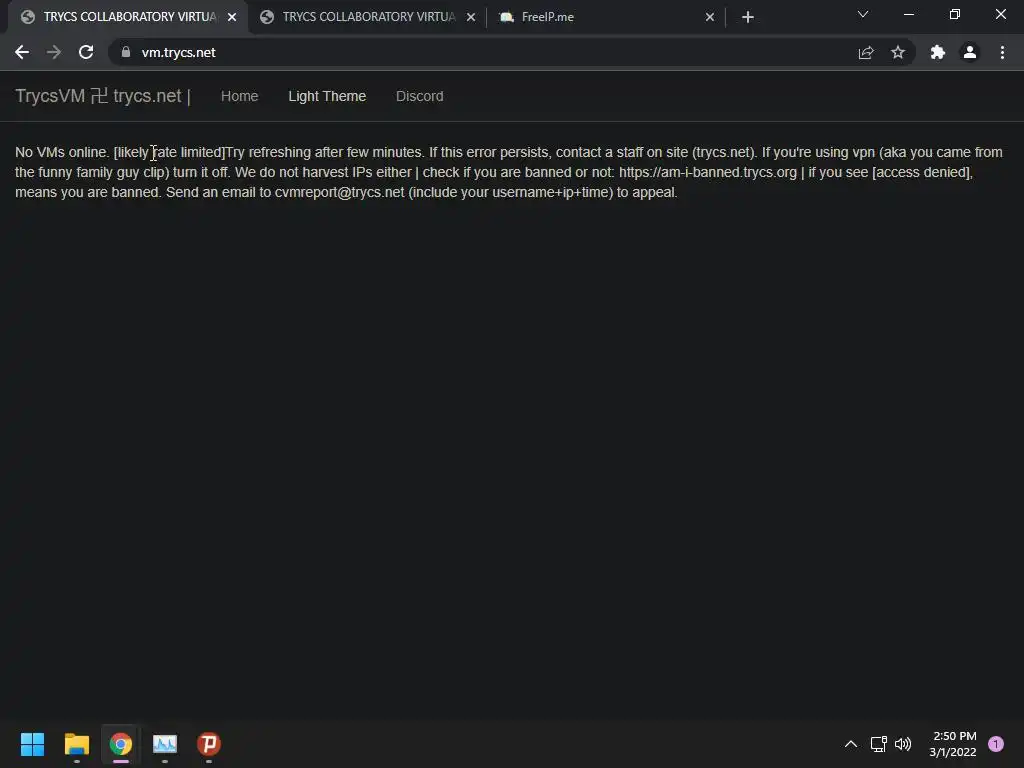Image resolution: width=1024 pixels, height=768 pixels.
Task: Go back to the previous page
Action: (22, 52)
